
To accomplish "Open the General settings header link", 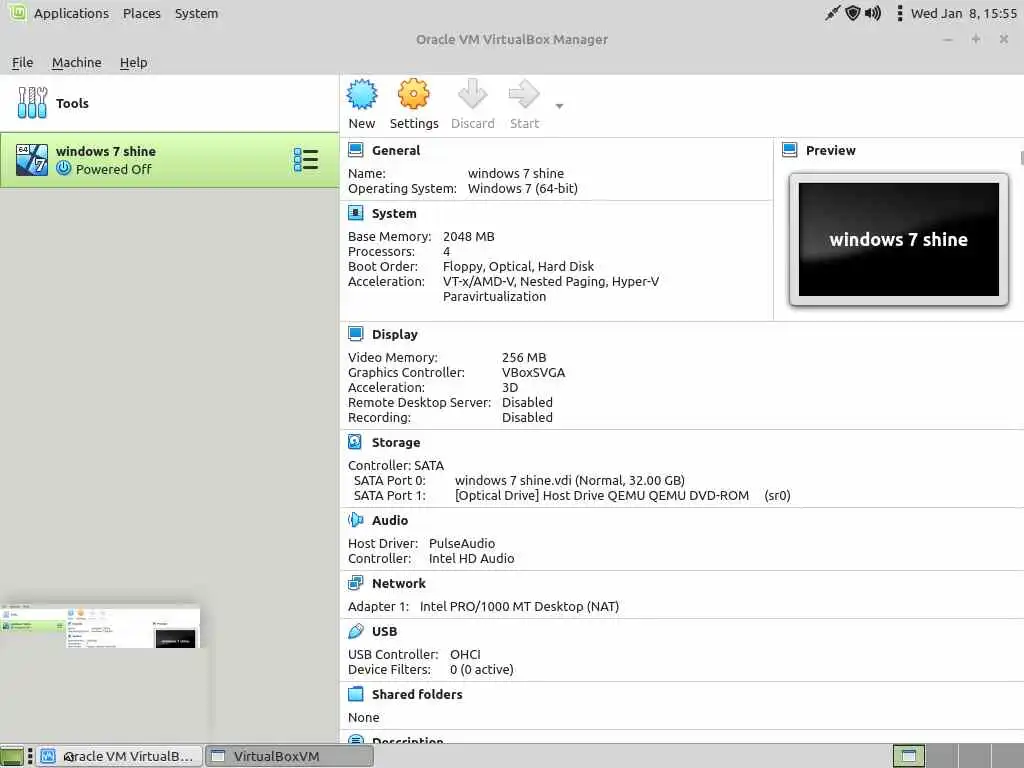I will pyautogui.click(x=396, y=150).
